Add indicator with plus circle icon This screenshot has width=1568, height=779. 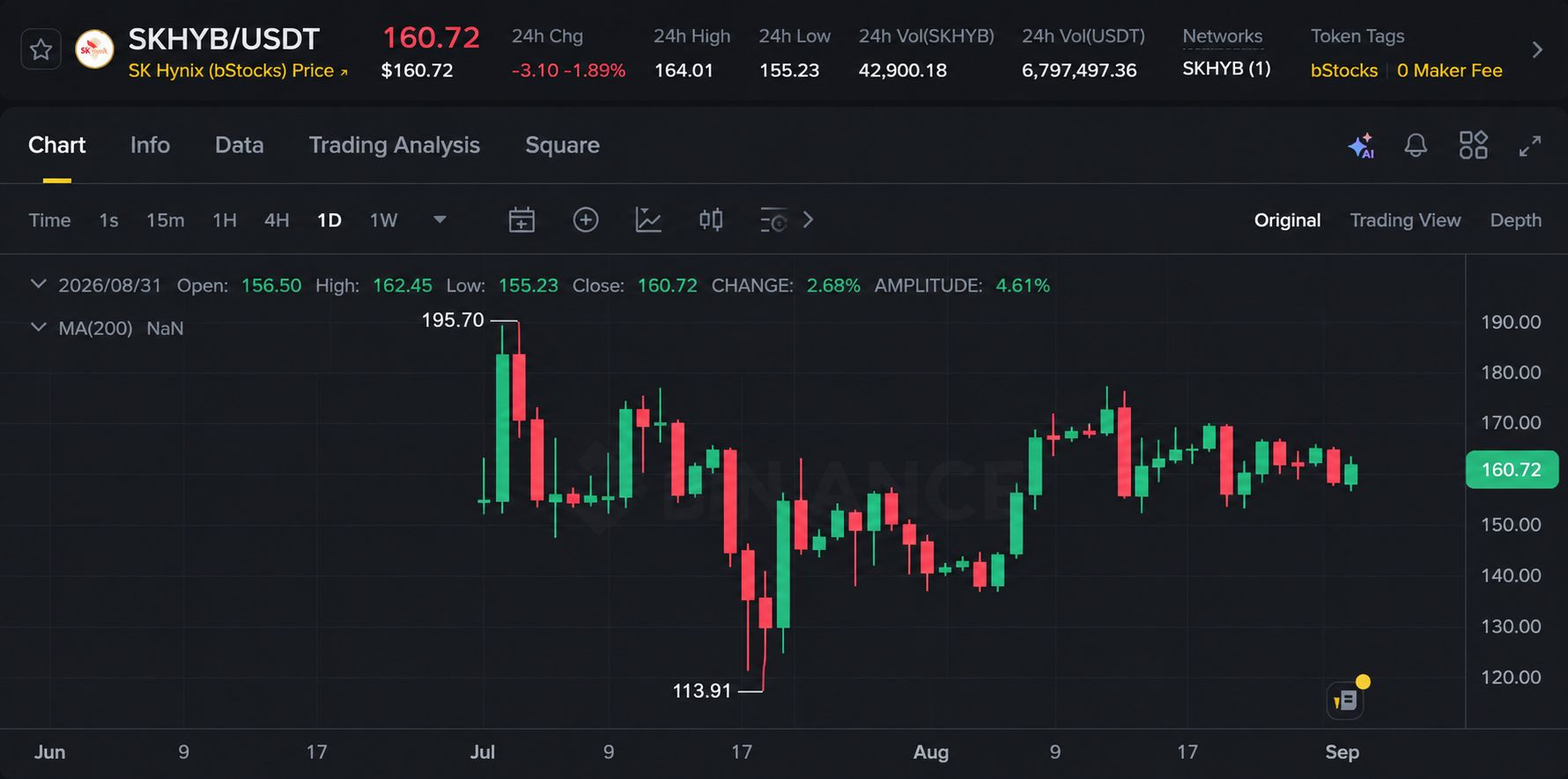point(586,219)
